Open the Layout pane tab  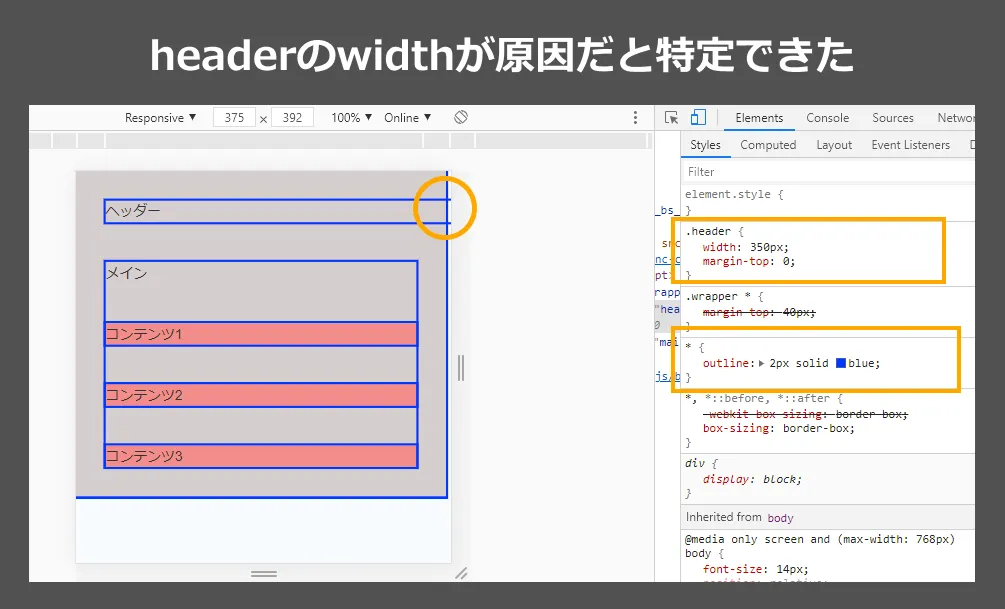pyautogui.click(x=834, y=145)
